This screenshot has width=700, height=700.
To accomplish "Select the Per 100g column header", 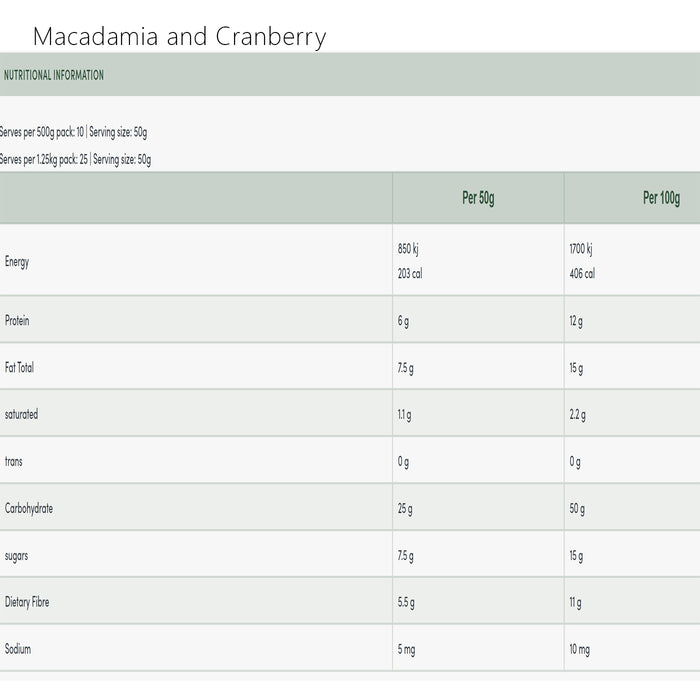I will pyautogui.click(x=661, y=198).
